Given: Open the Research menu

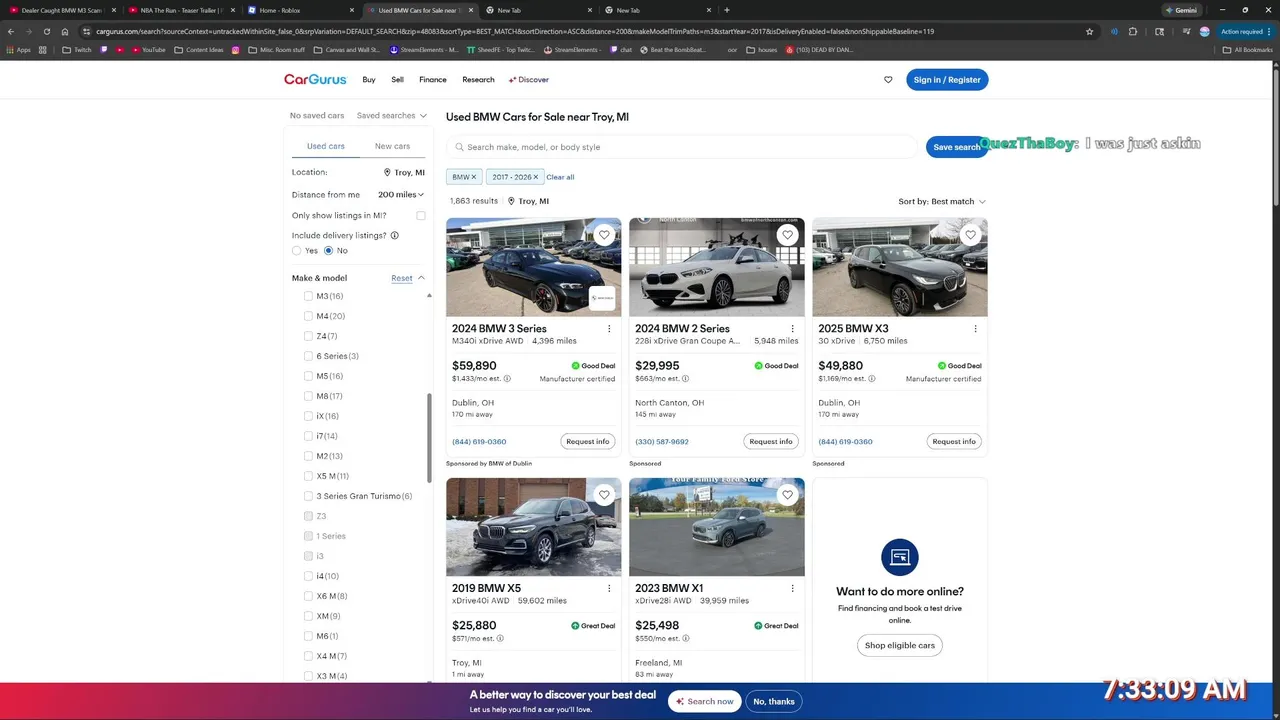Looking at the screenshot, I should pos(478,80).
